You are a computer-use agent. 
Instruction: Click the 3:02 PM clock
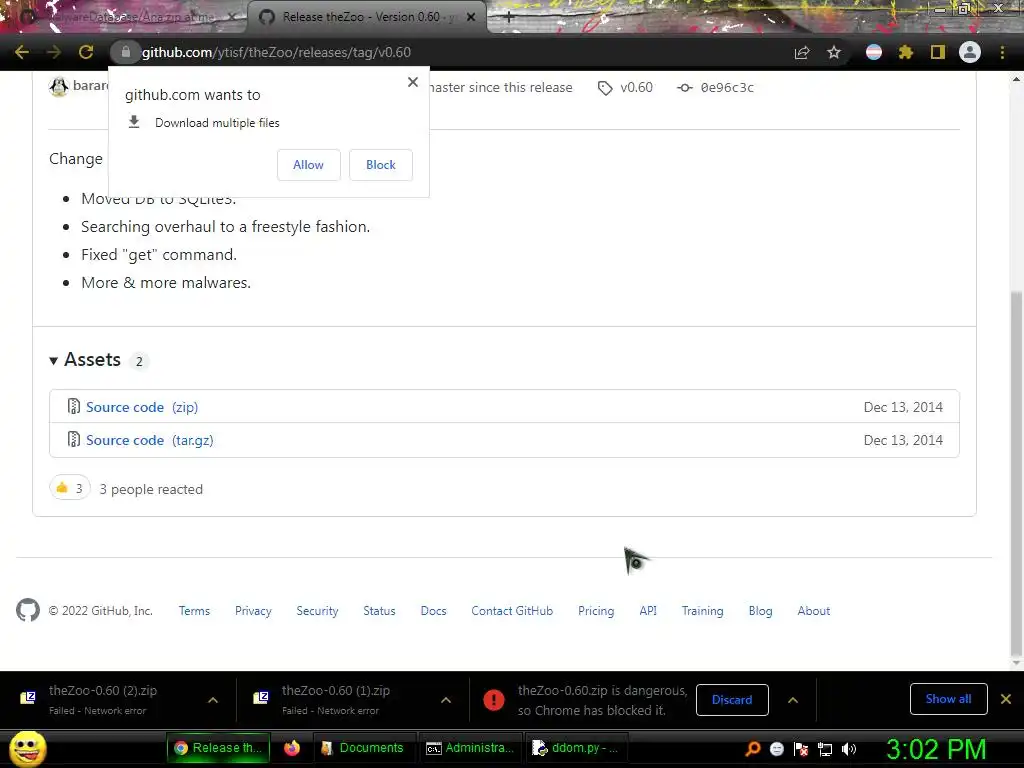(936, 749)
